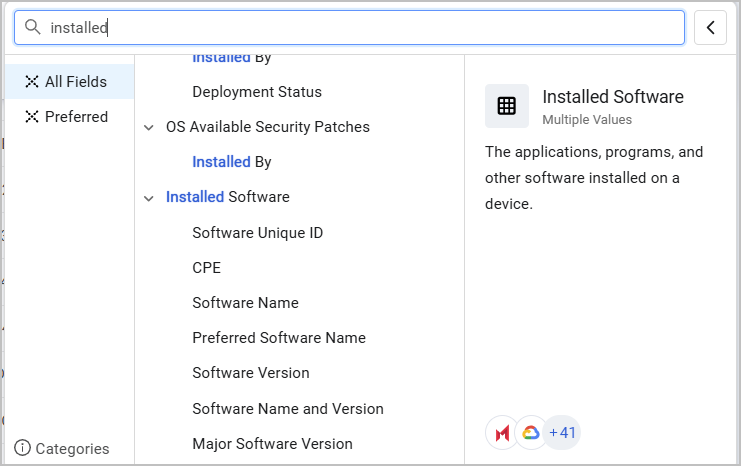Select Software Name and Version field
The height and width of the screenshot is (466, 741).
click(288, 408)
